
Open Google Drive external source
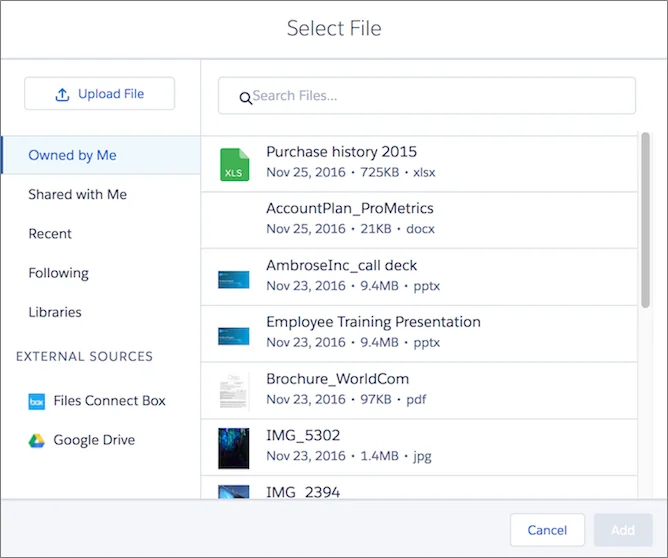point(81,440)
